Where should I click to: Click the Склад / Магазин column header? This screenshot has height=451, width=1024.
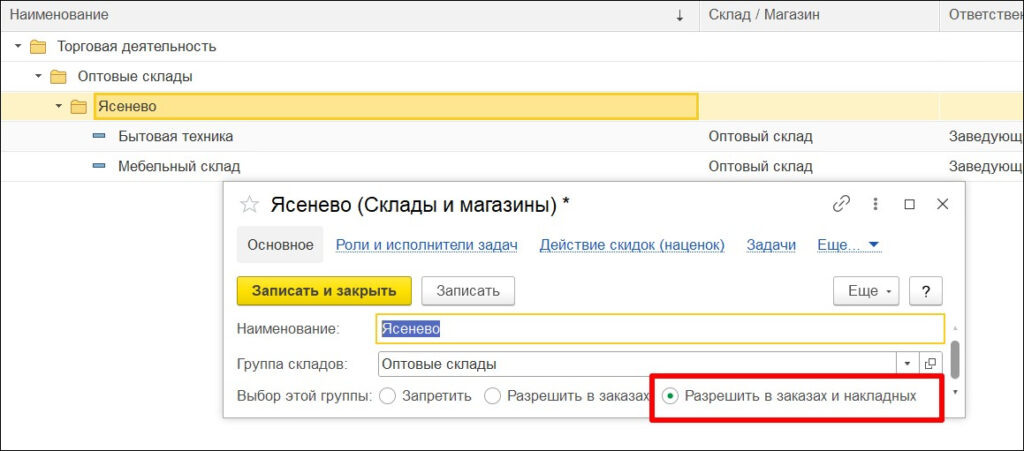[x=819, y=15]
